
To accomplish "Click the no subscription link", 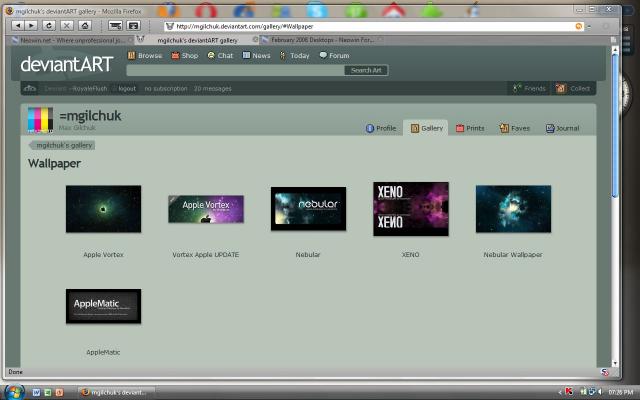I will tap(166, 89).
